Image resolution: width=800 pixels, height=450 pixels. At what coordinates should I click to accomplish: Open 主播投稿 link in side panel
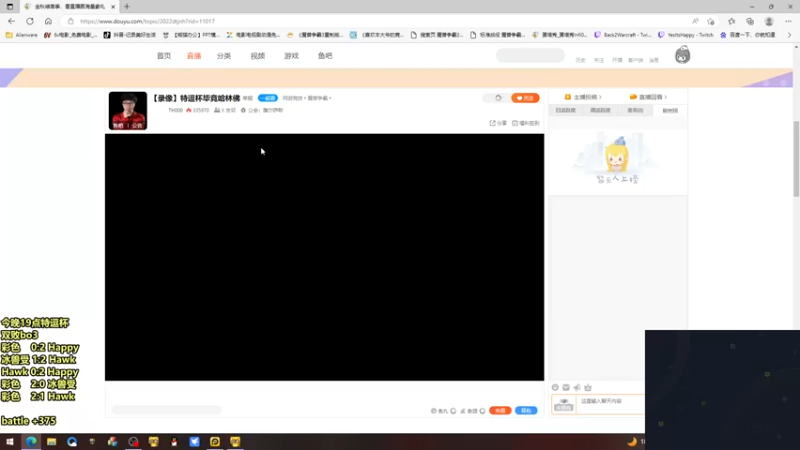point(583,97)
